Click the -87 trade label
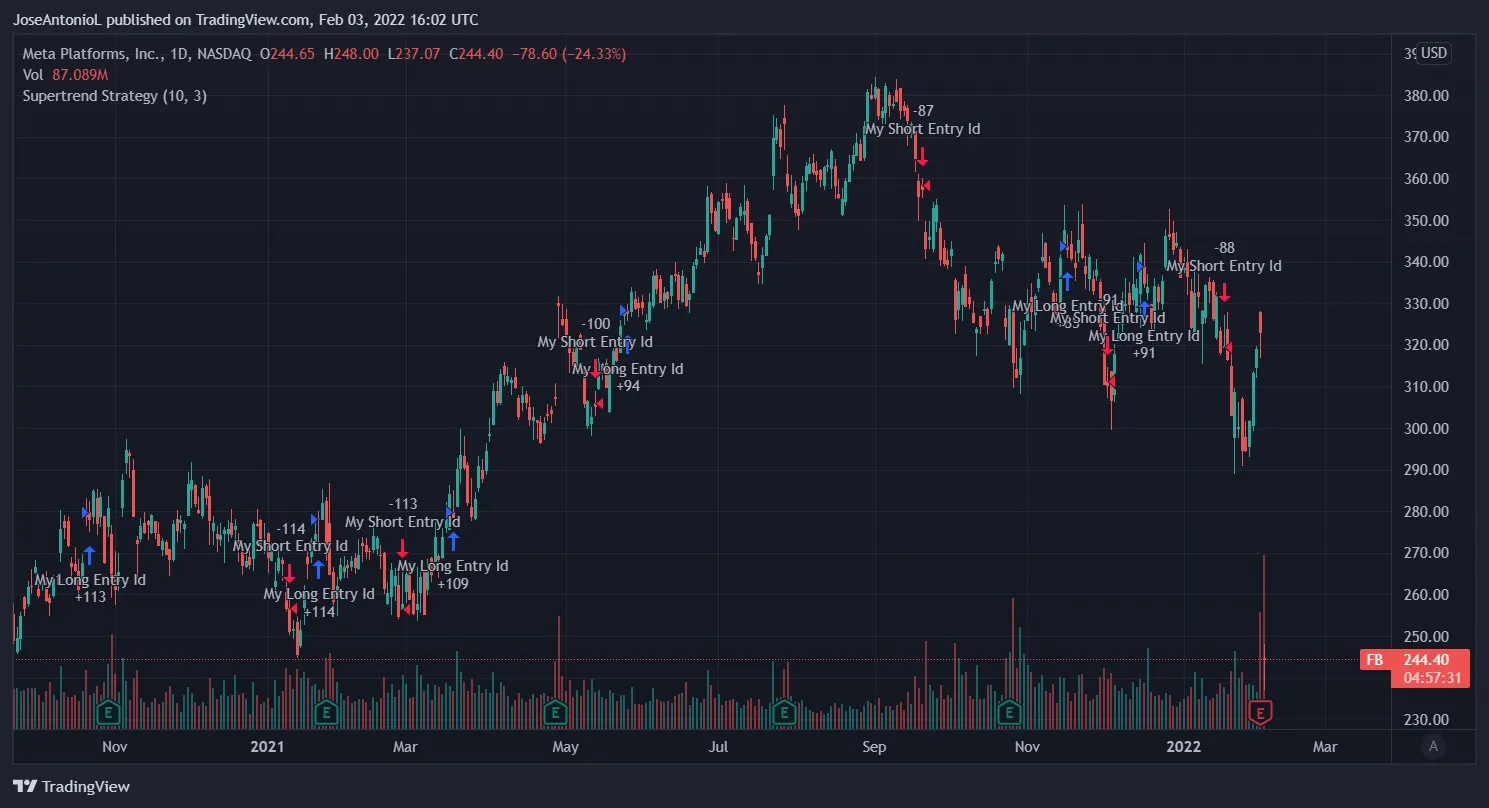Image resolution: width=1489 pixels, height=808 pixels. pos(922,111)
